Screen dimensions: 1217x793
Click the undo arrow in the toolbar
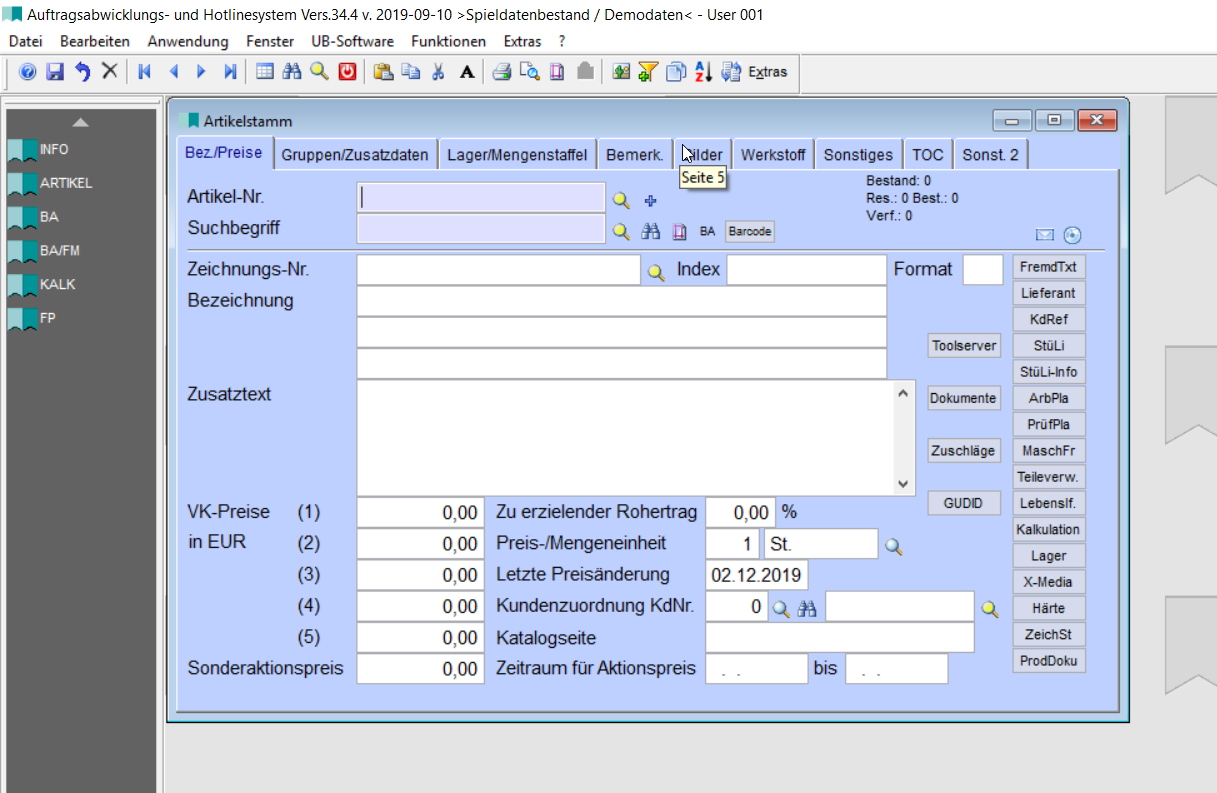[x=82, y=72]
